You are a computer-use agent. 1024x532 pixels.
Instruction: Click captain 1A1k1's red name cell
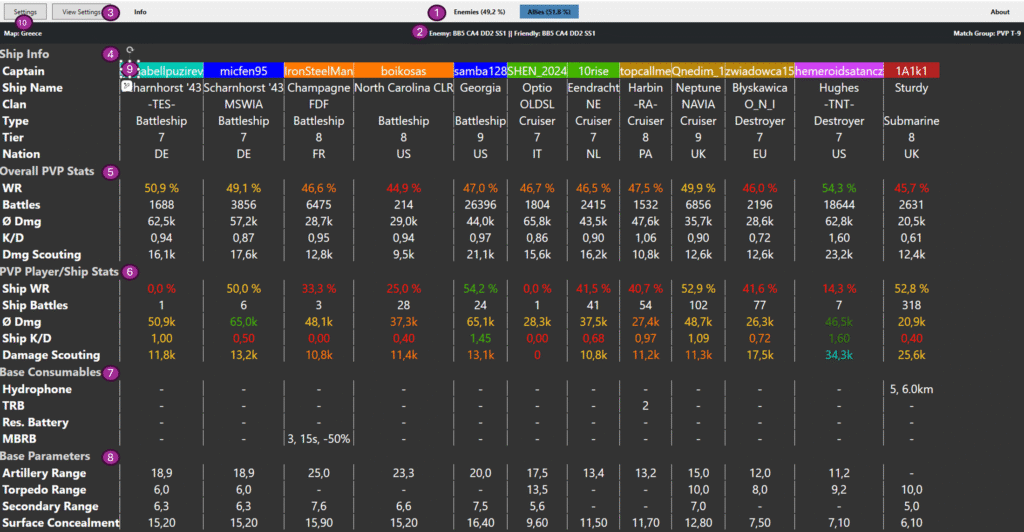(912, 71)
